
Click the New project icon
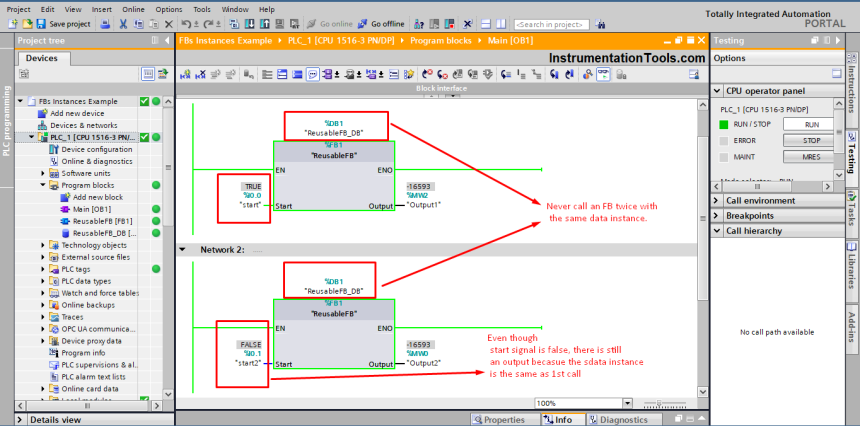coord(13,24)
